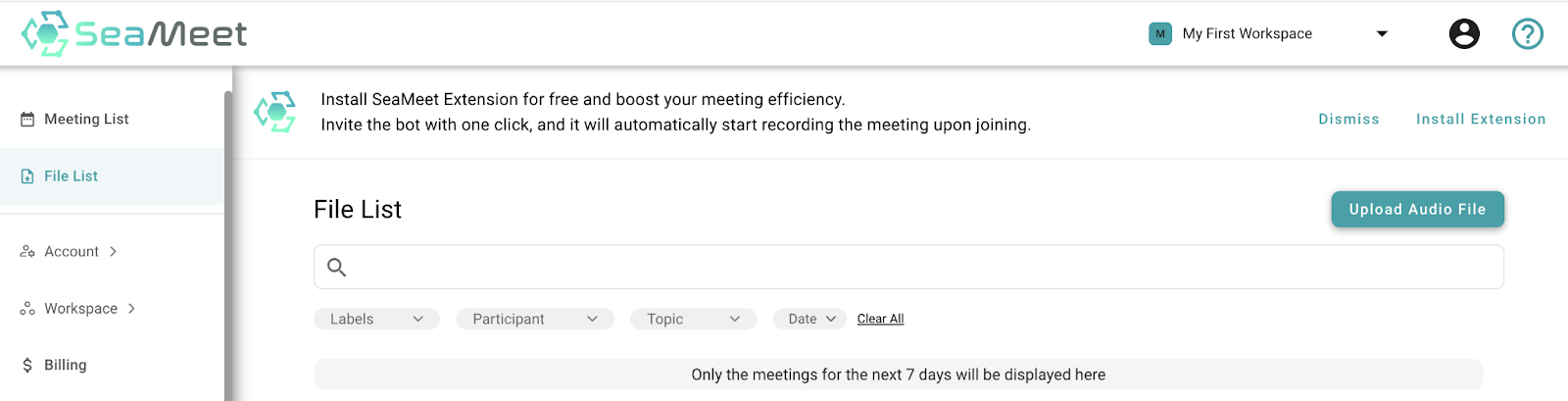Viewport: 1568px width, 401px height.
Task: Click the search magnifier icon
Action: pos(336,267)
